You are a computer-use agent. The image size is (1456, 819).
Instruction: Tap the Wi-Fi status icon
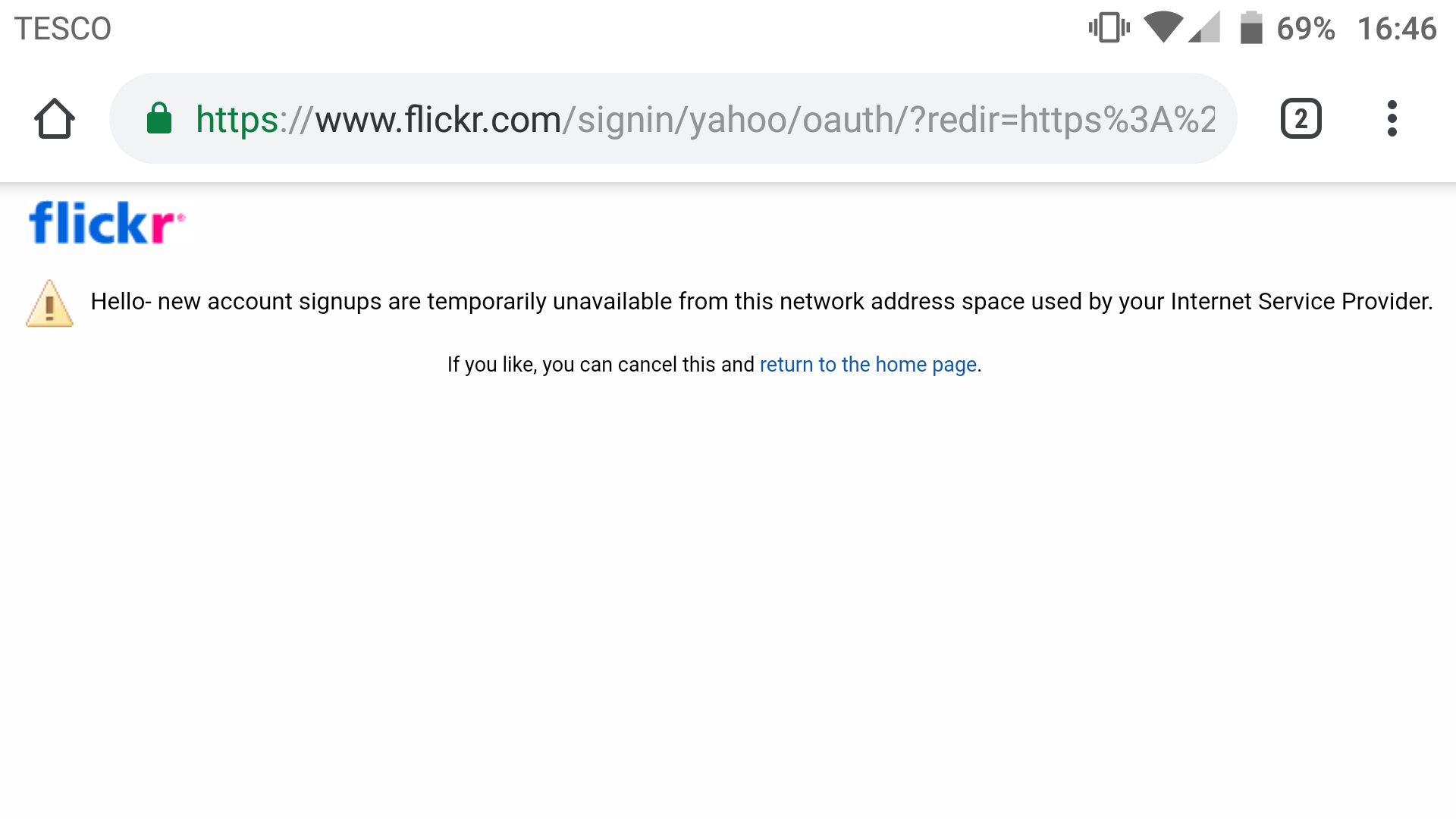pyautogui.click(x=1163, y=28)
